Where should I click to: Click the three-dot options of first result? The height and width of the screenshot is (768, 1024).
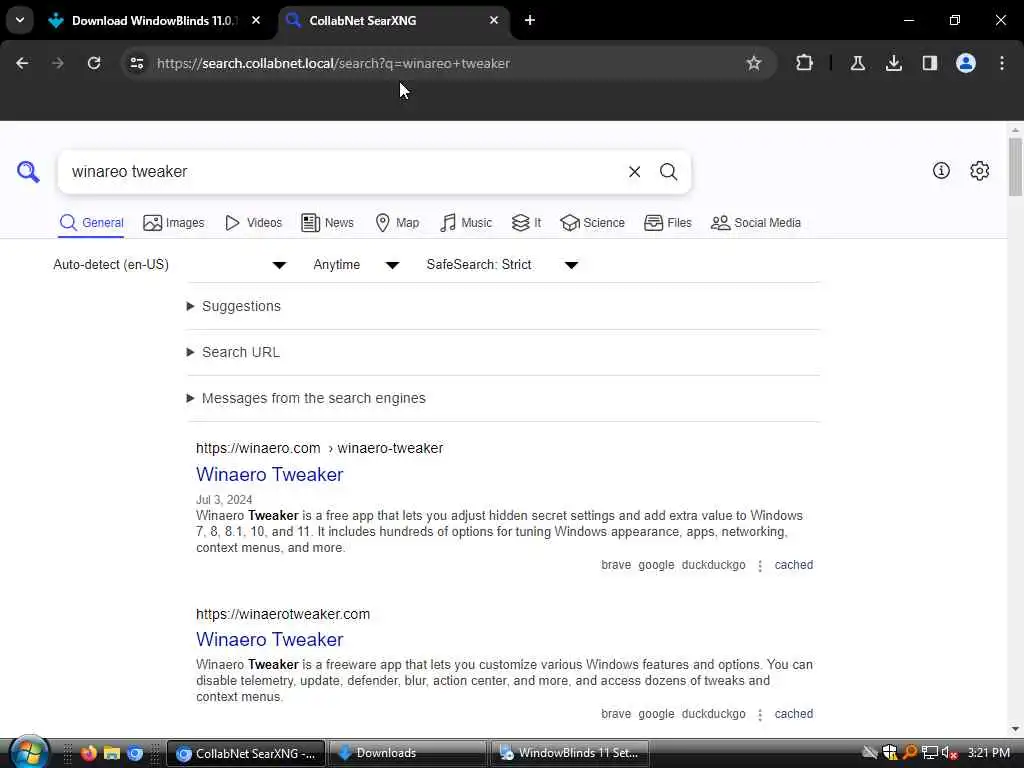[760, 566]
